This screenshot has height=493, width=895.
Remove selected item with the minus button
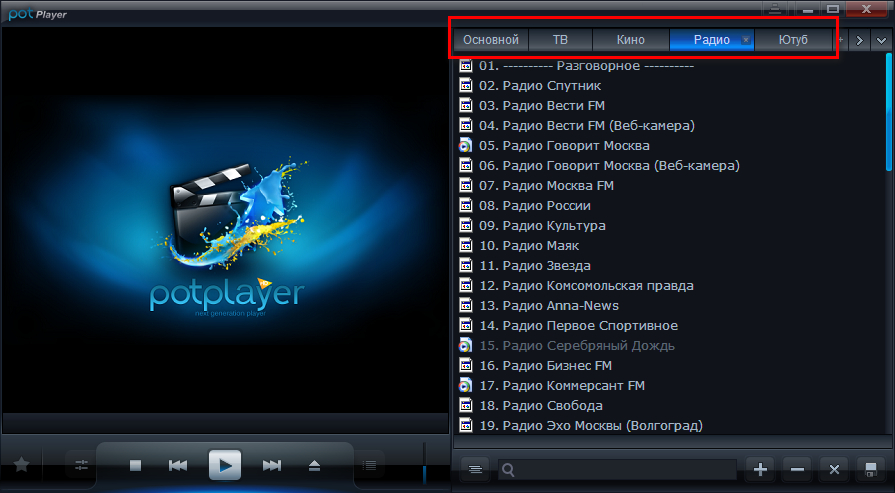797,469
